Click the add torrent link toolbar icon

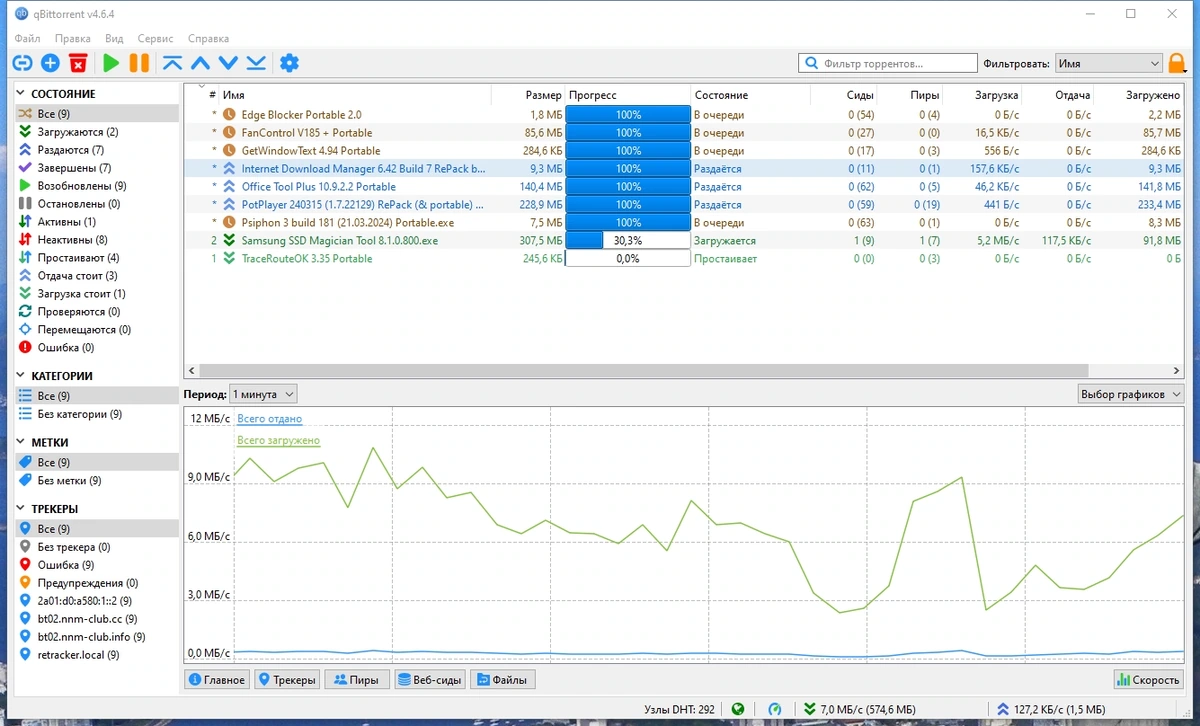pos(22,63)
